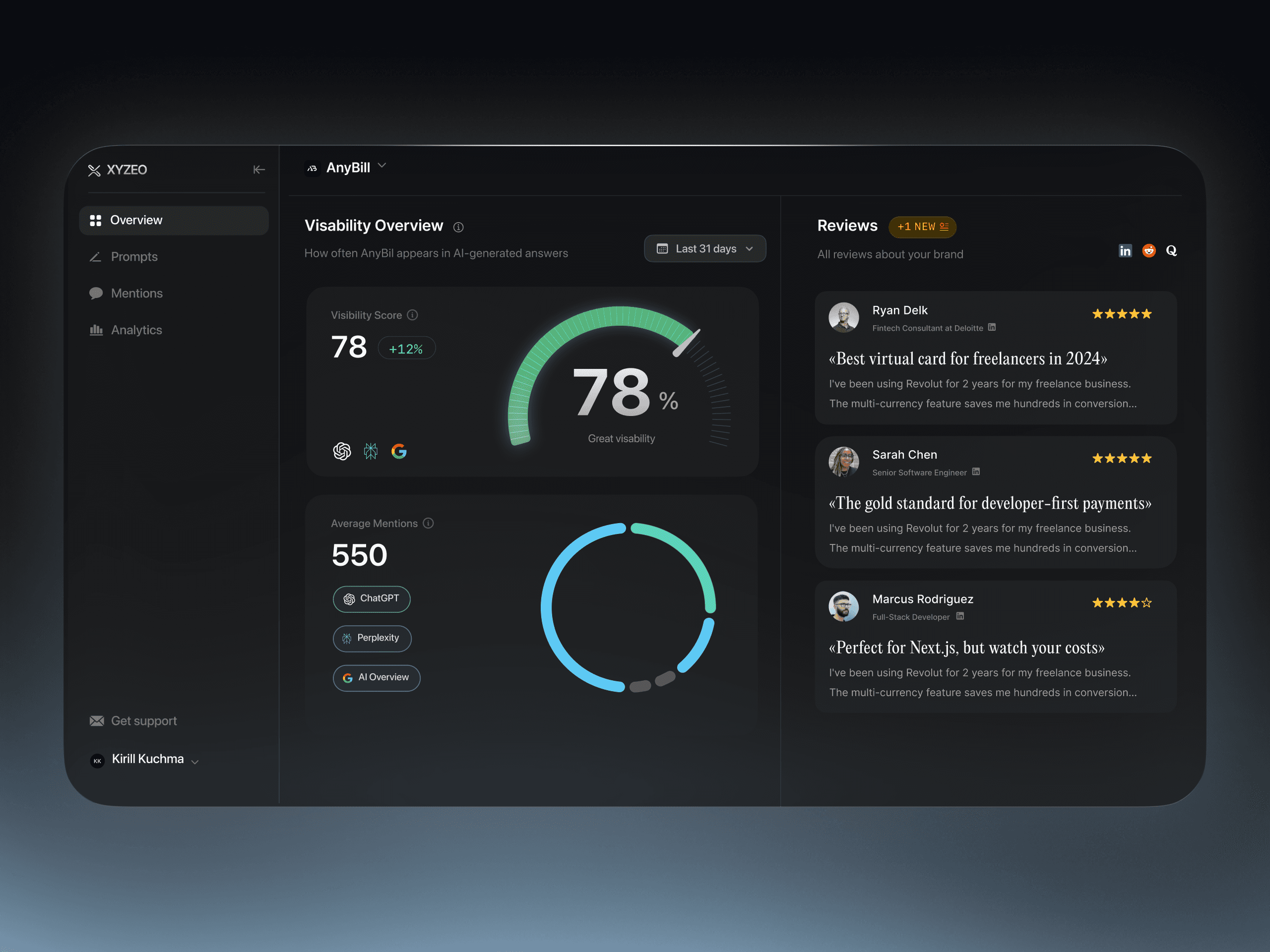Click Marcus Rodriguez's star rating
The width and height of the screenshot is (1270, 952).
(1121, 602)
